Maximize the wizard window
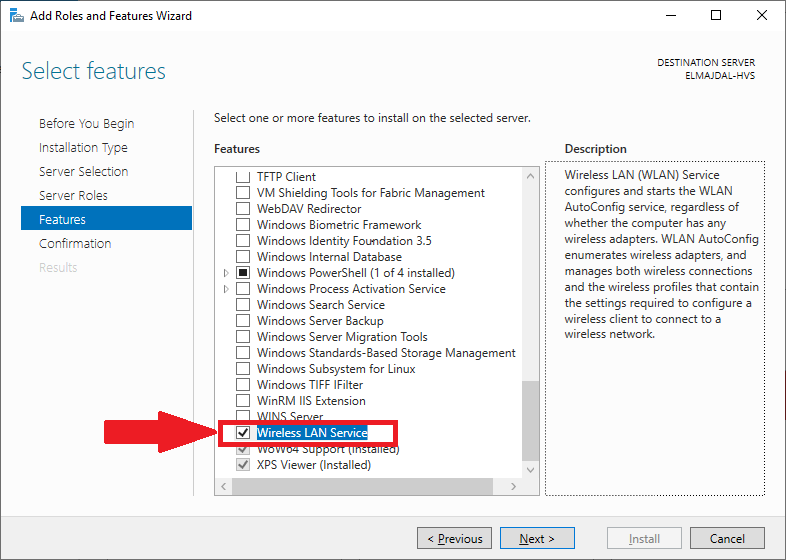 pos(716,16)
